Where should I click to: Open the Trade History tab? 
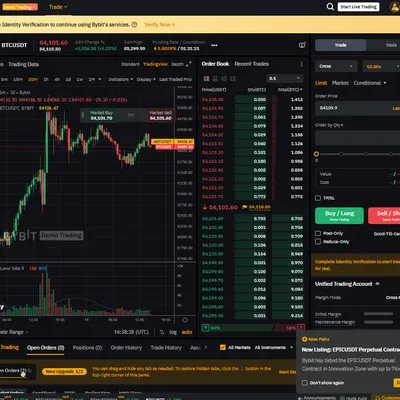click(166, 348)
